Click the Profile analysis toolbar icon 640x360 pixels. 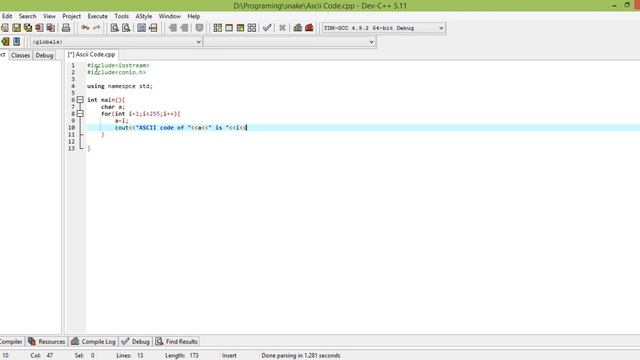[298, 28]
